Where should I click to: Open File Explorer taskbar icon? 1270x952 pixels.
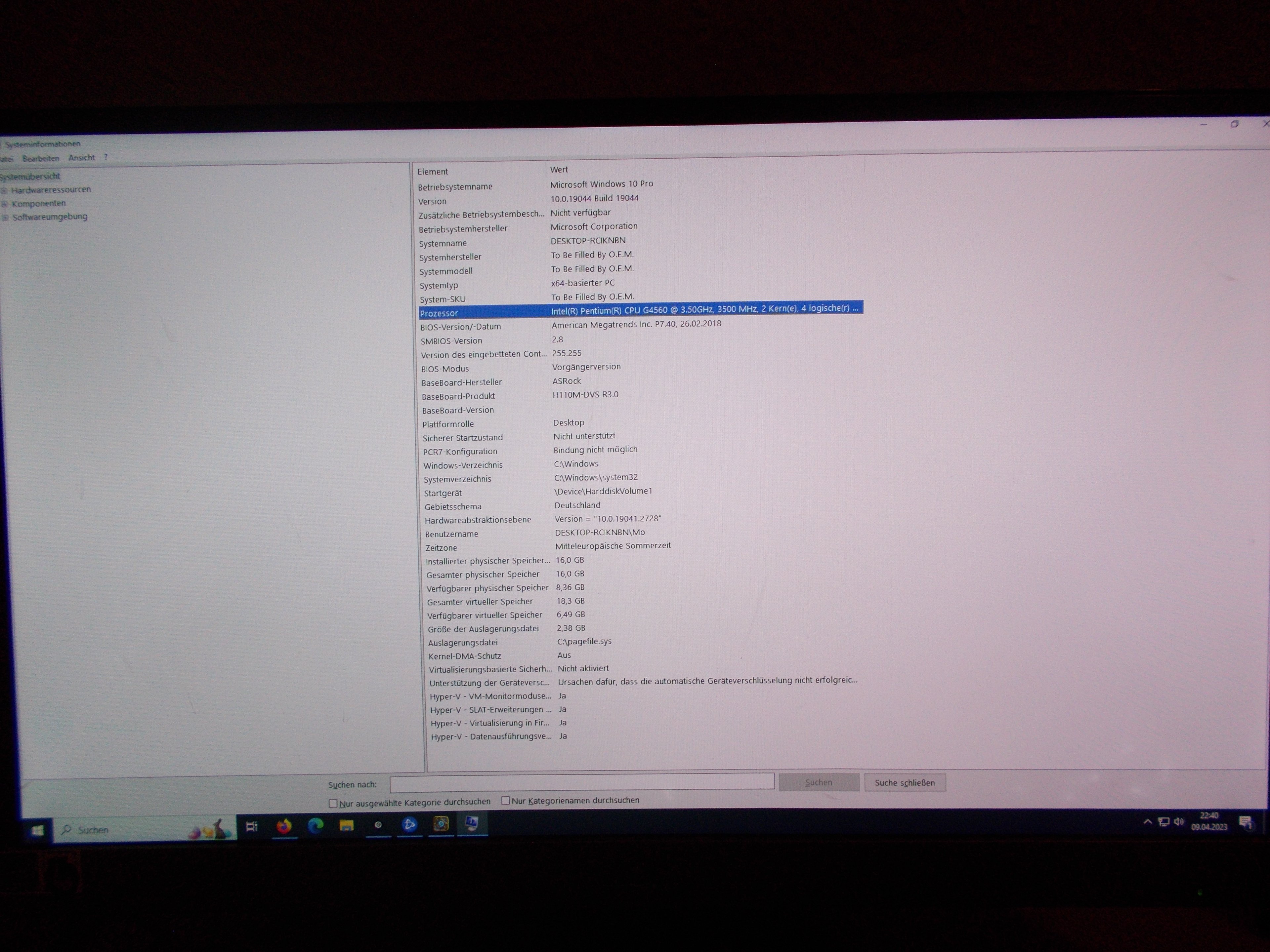coord(346,826)
